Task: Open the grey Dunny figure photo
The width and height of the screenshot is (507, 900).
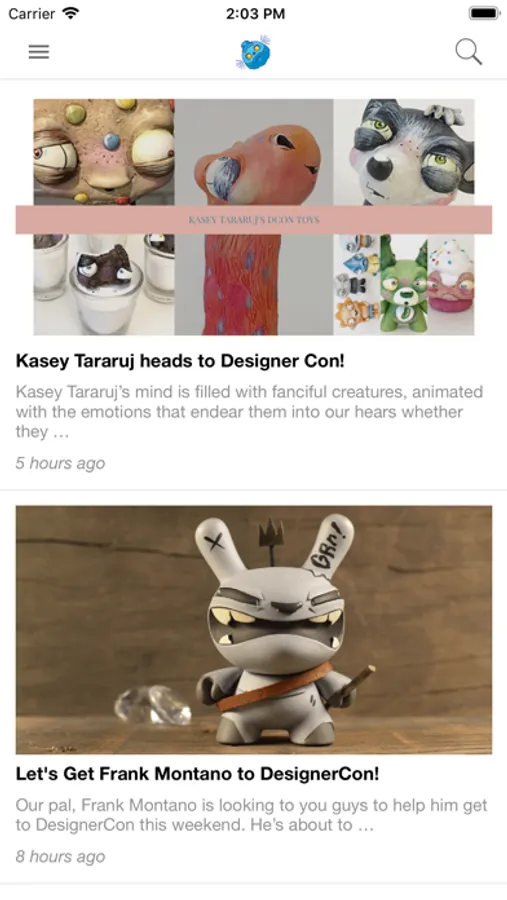Action: click(254, 630)
